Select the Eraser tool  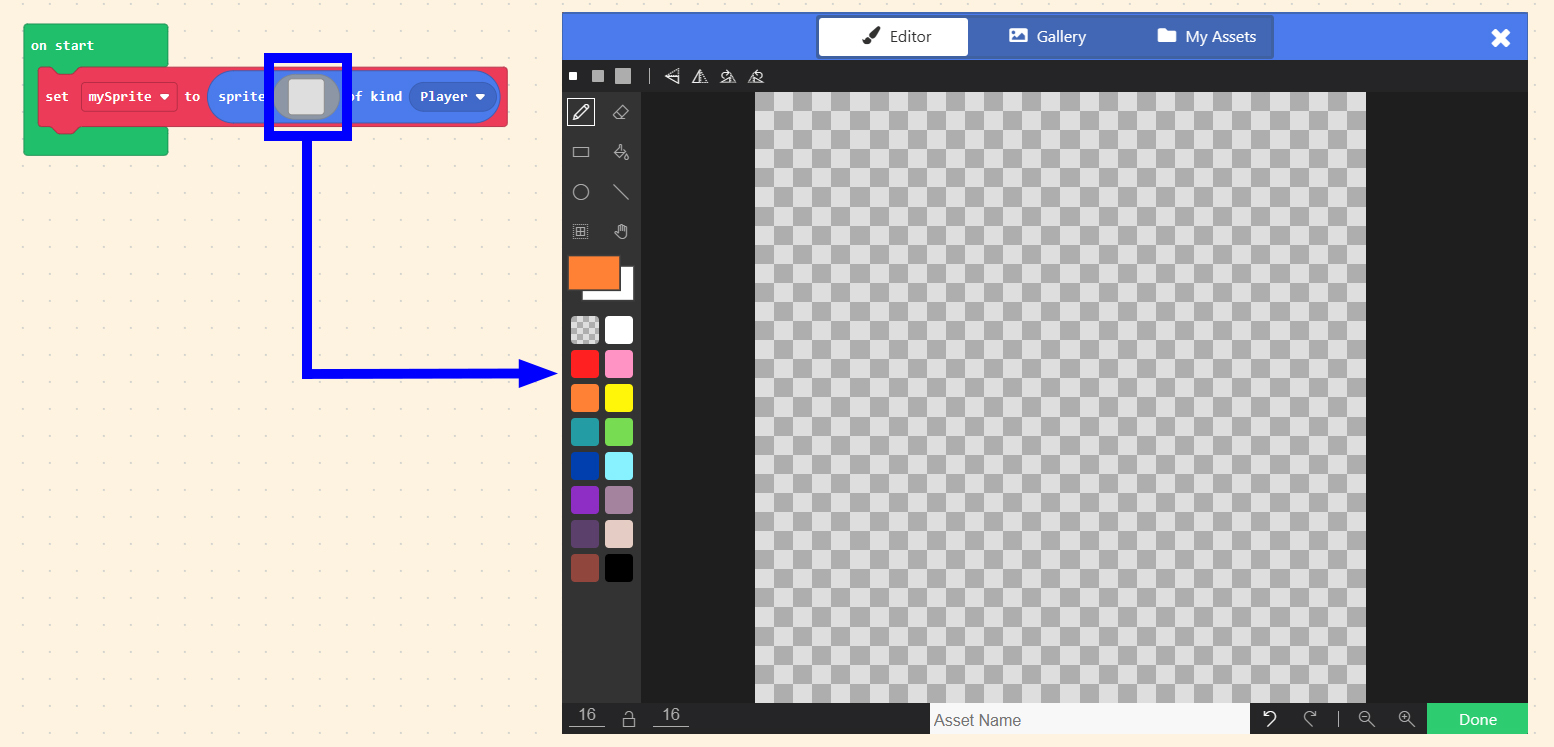[x=620, y=112]
